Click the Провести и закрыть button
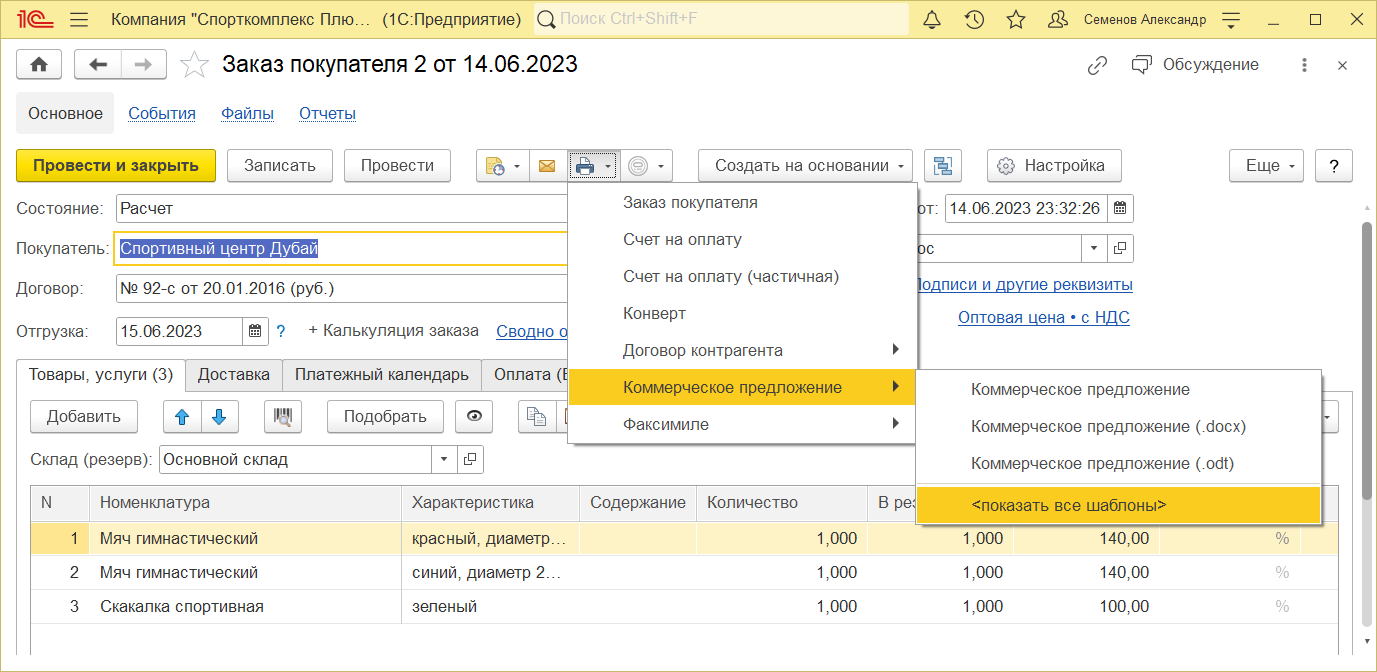This screenshot has height=672, width=1377. click(x=116, y=166)
